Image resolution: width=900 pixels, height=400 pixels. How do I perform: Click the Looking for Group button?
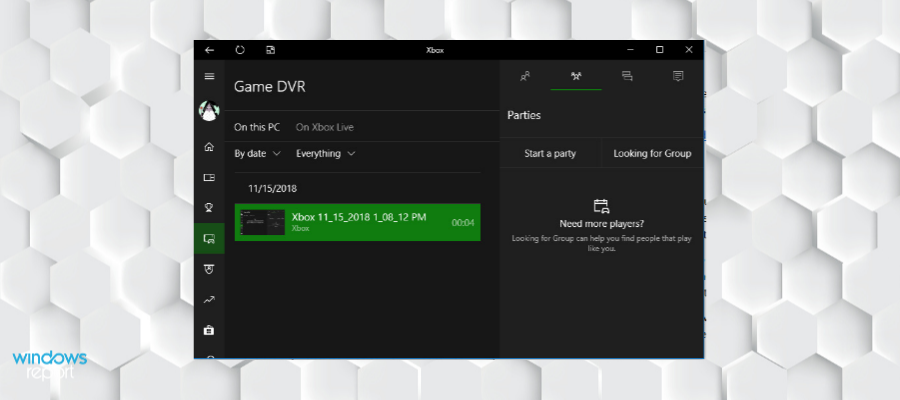pos(652,153)
